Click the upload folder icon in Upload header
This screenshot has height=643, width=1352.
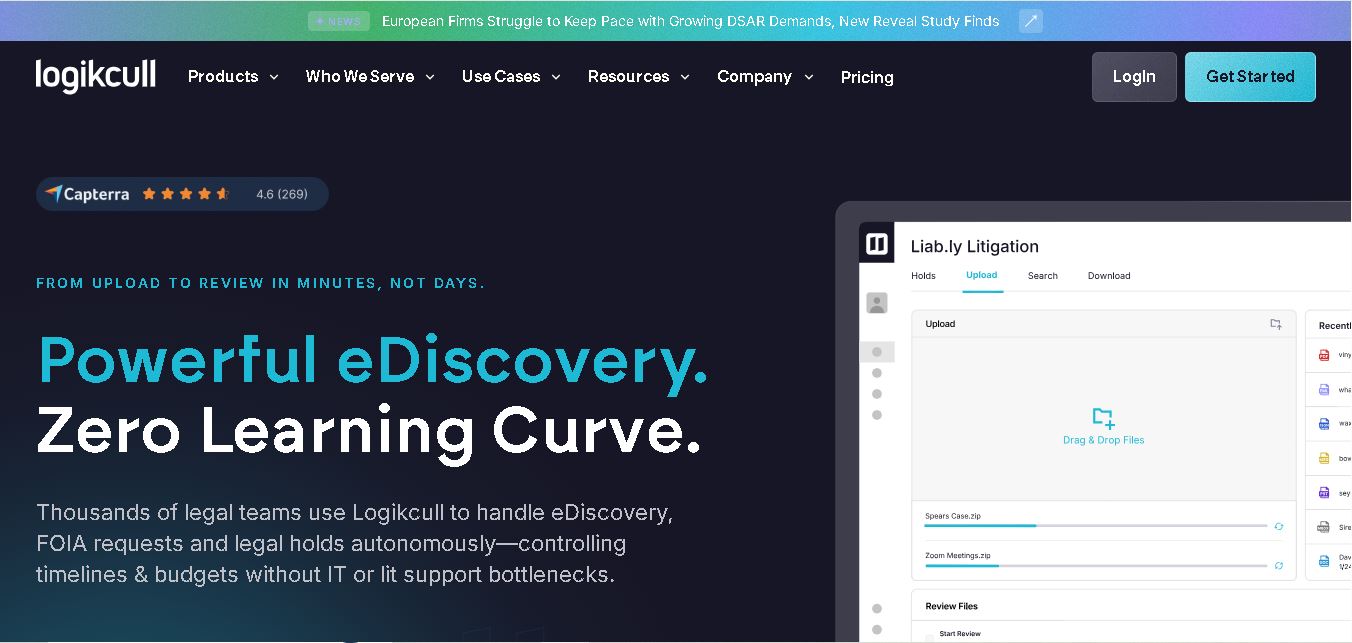click(1276, 324)
